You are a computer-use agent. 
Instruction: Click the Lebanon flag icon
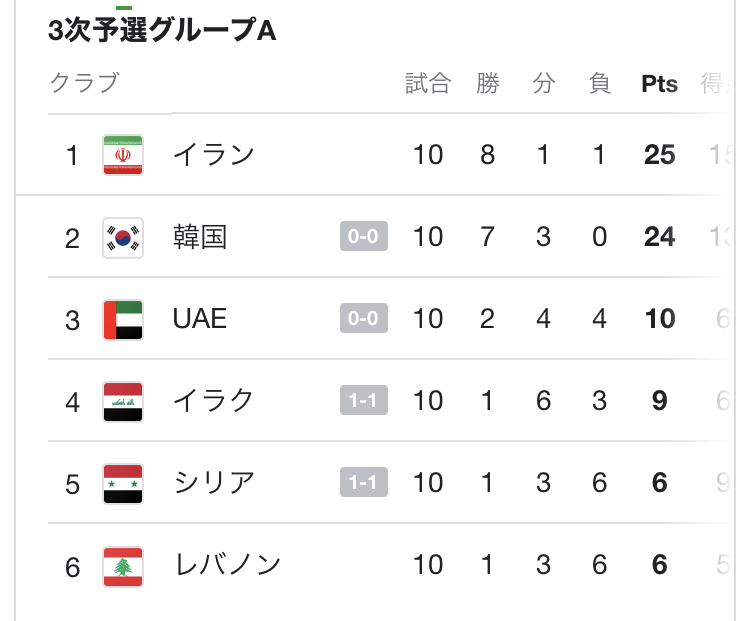click(123, 565)
